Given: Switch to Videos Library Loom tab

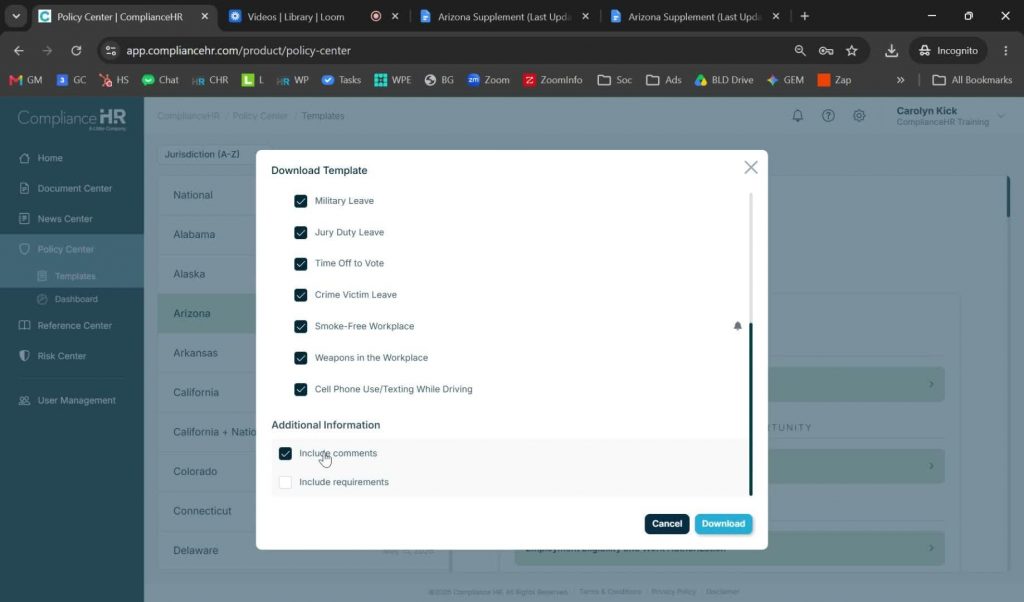Looking at the screenshot, I should pyautogui.click(x=296, y=16).
